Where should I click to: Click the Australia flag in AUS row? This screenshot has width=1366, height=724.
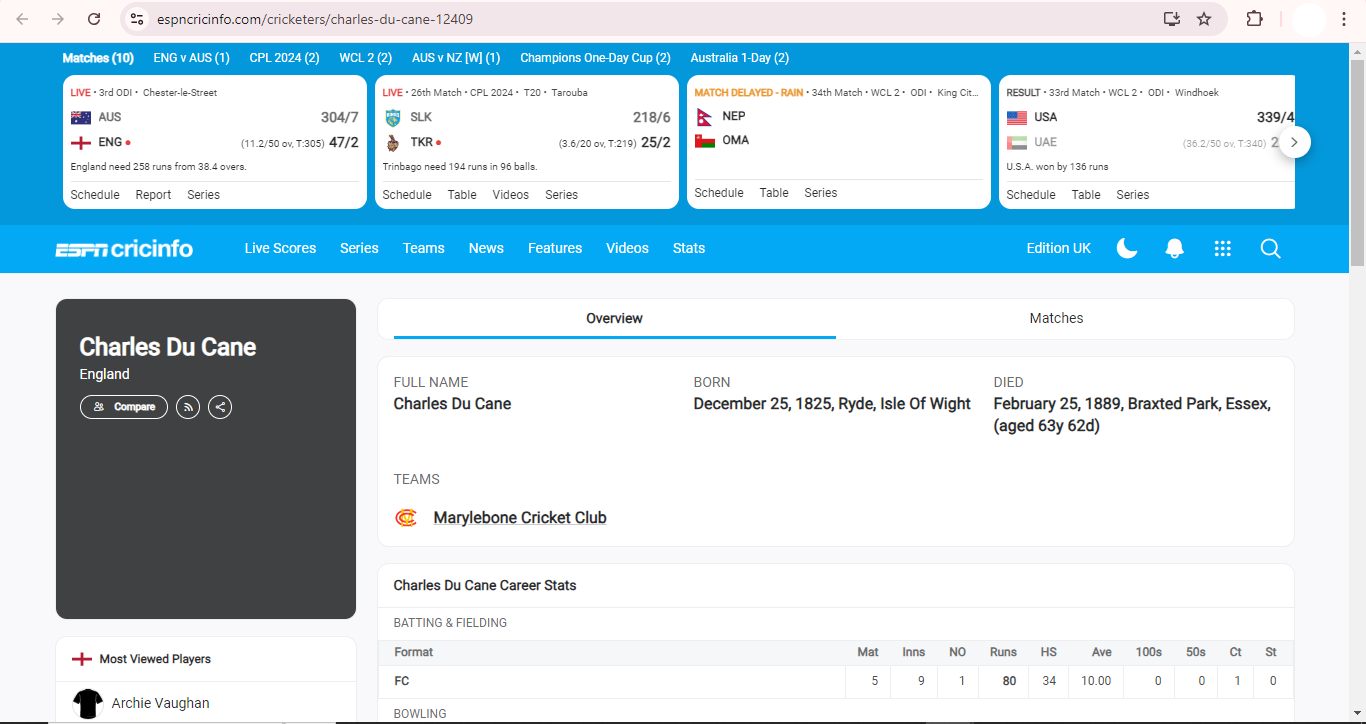point(81,117)
